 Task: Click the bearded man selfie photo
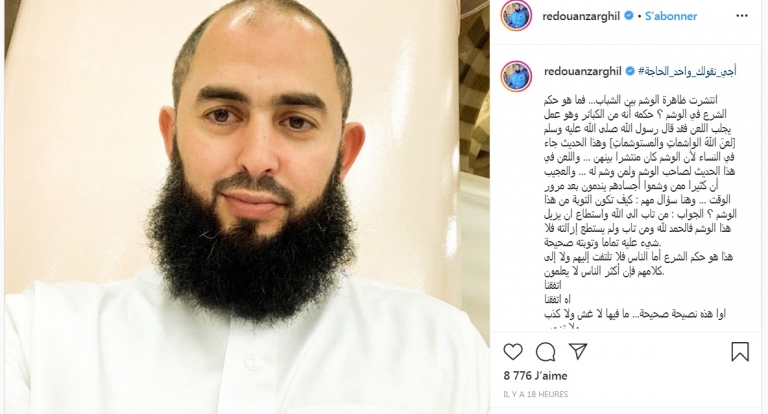click(247, 207)
